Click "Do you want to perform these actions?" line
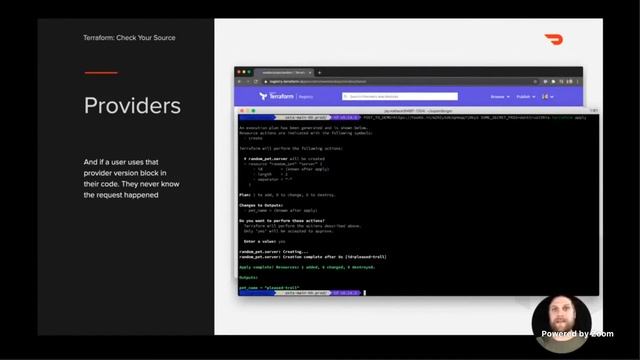The width and height of the screenshot is (640, 360). (x=282, y=220)
